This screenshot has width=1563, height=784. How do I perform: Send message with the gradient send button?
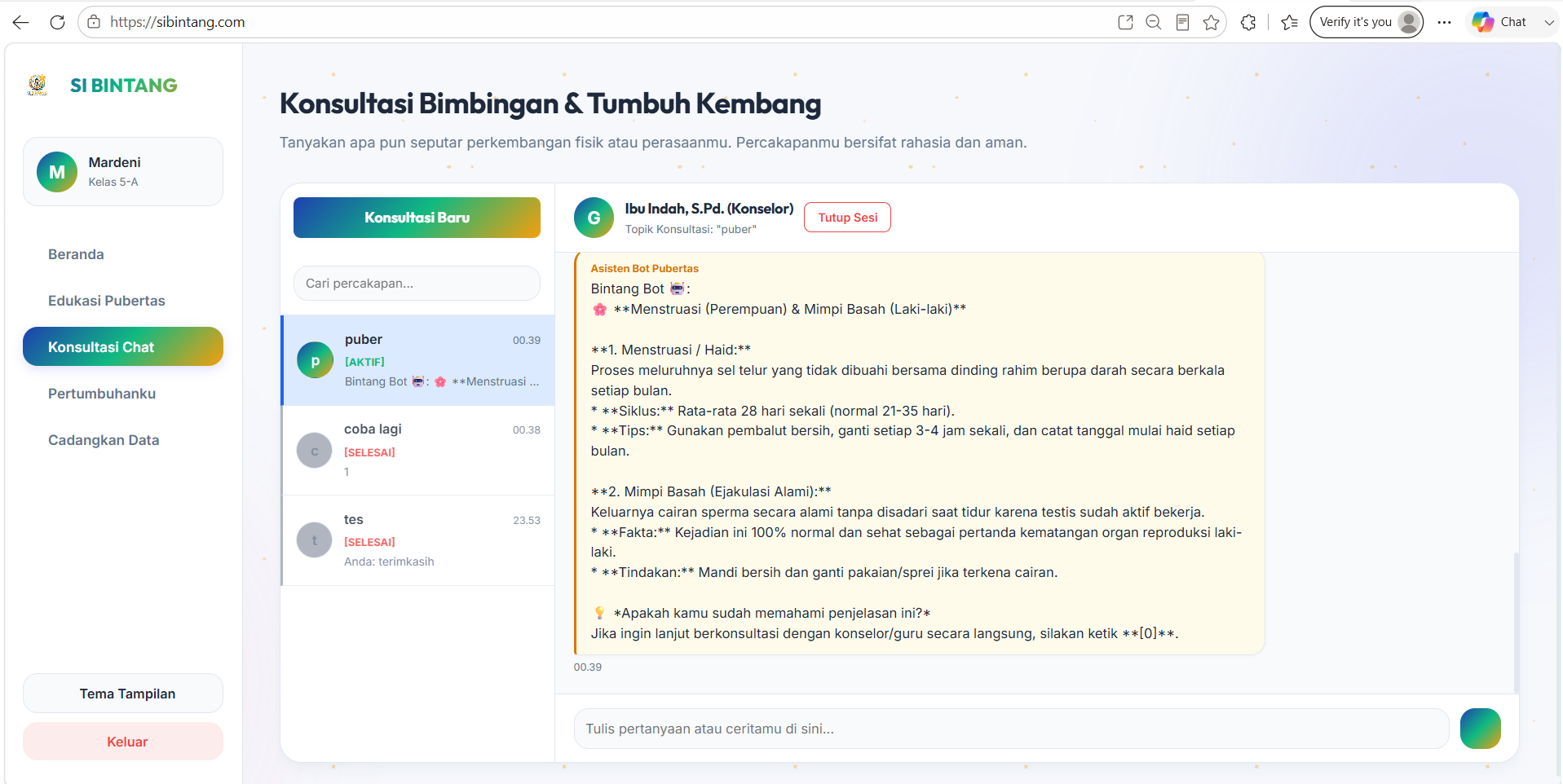point(1481,729)
